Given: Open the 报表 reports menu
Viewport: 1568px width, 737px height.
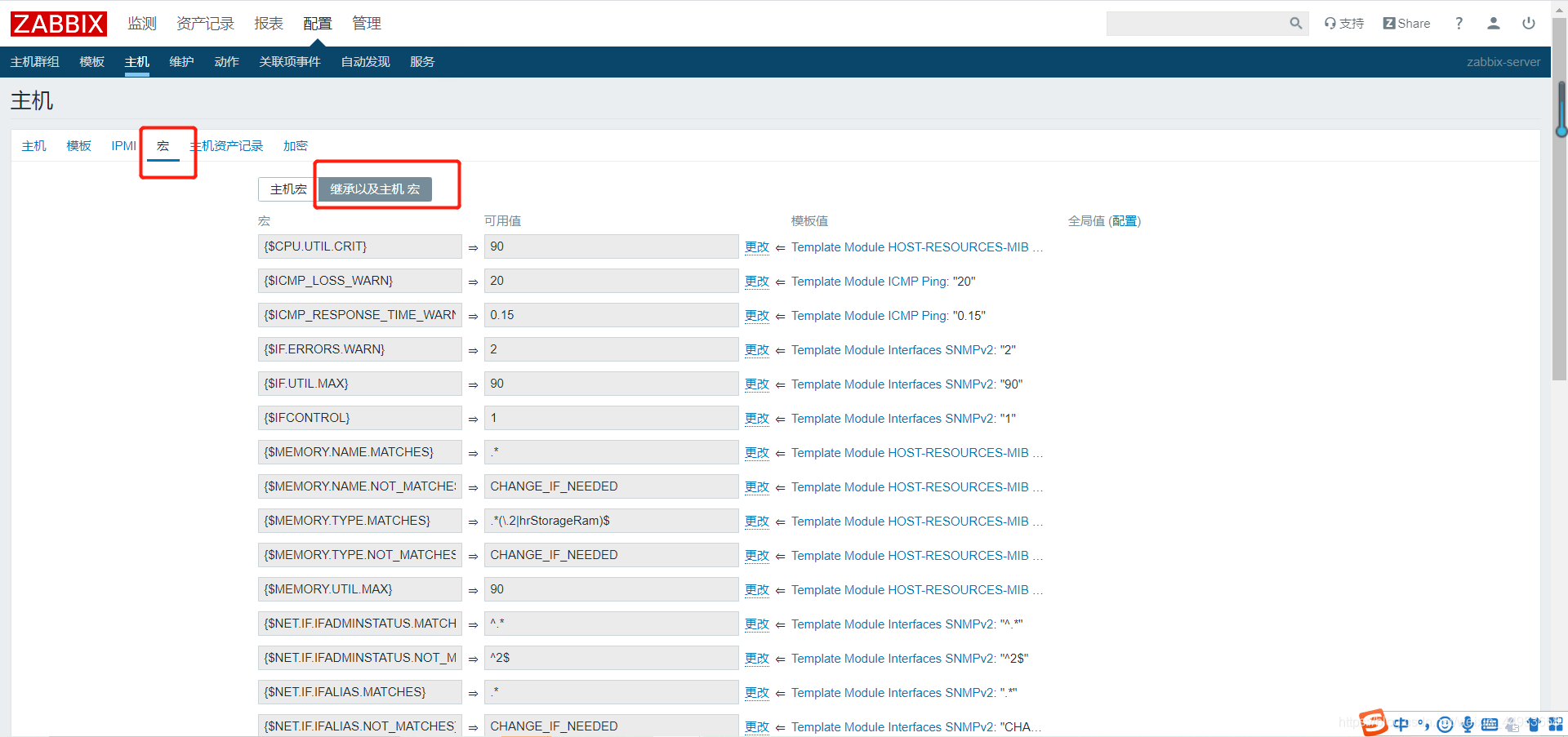Looking at the screenshot, I should (269, 24).
